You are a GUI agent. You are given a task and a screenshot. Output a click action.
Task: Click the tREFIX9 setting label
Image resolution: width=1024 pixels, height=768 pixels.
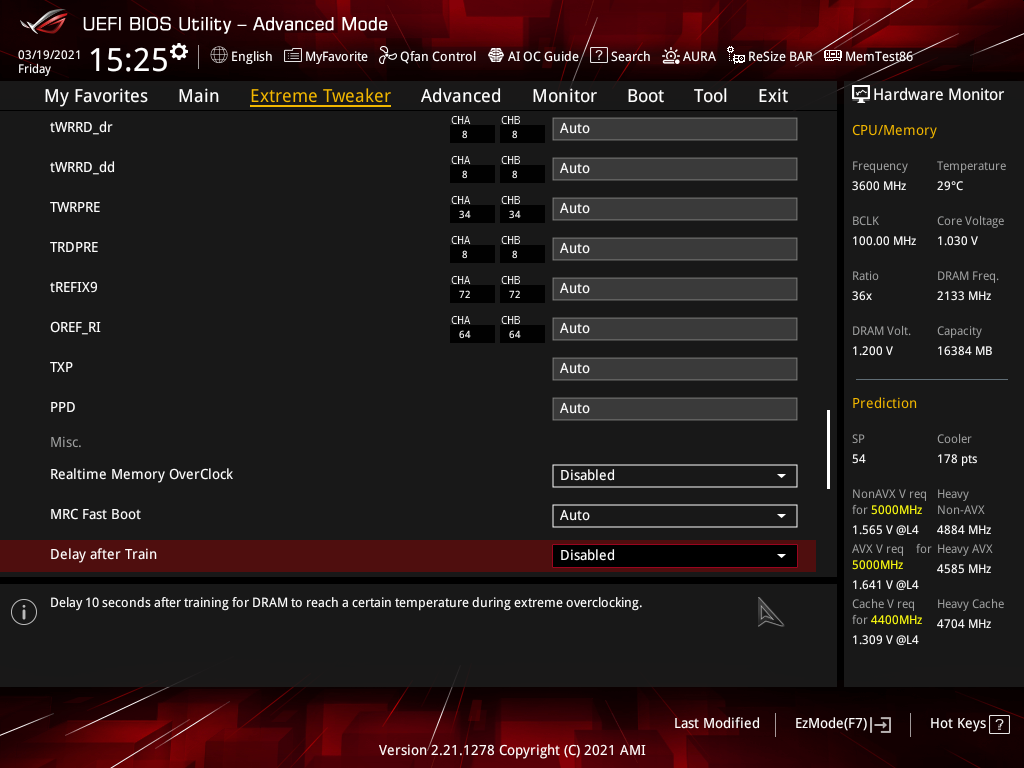[x=74, y=287]
